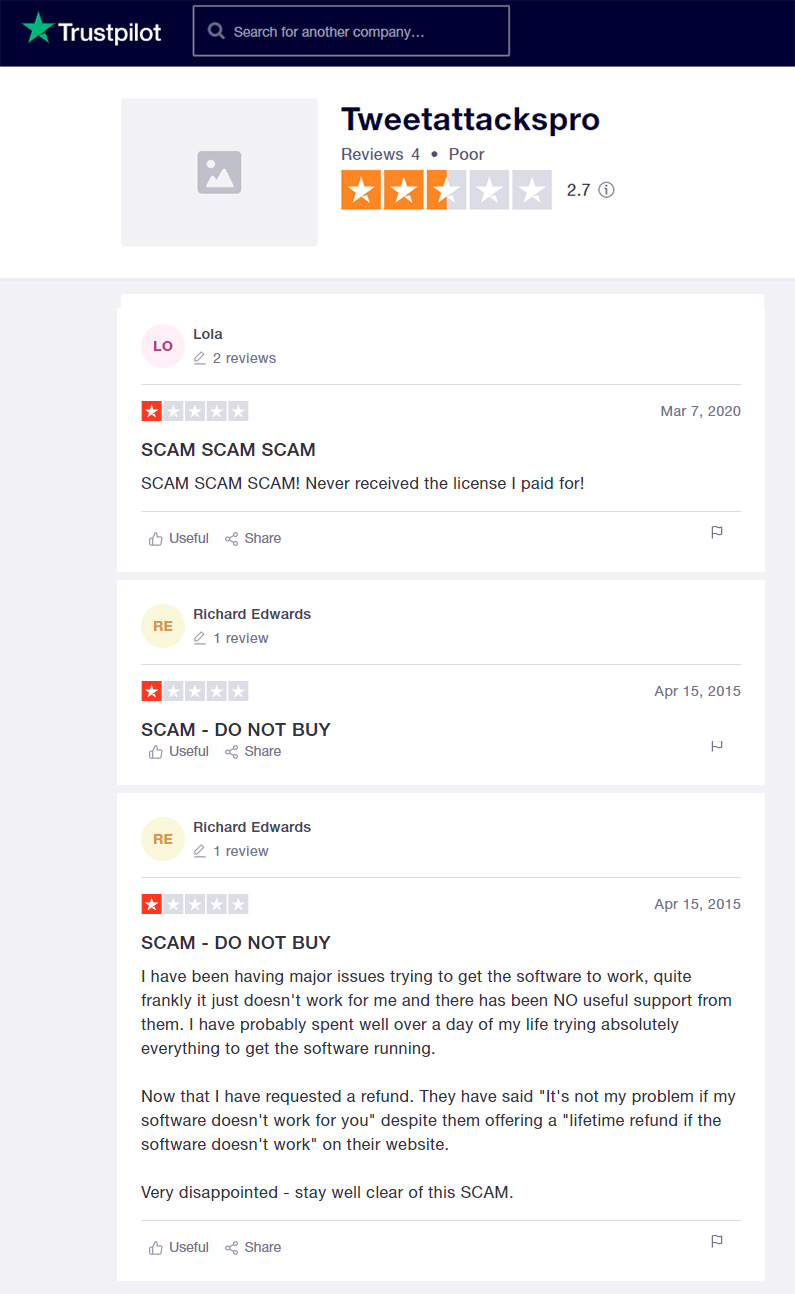
Task: Click Richard Edwards' RE avatar in last review
Action: click(x=163, y=839)
